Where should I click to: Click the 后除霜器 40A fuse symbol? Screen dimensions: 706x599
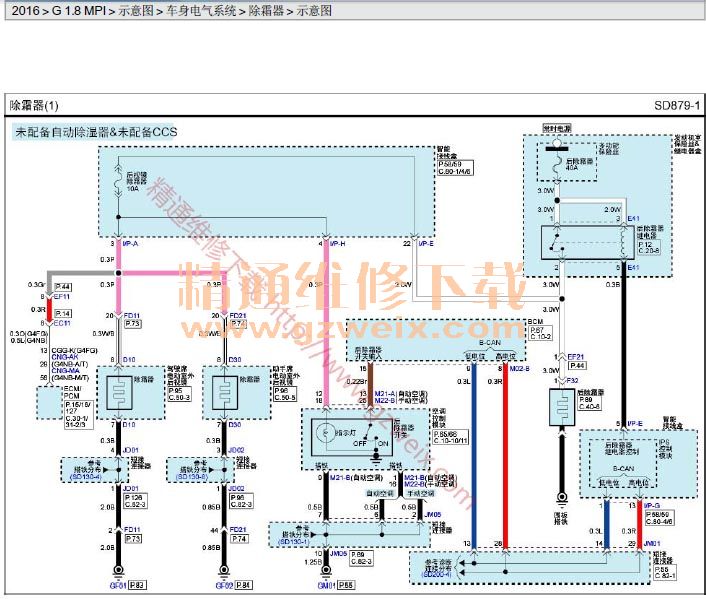(x=557, y=164)
